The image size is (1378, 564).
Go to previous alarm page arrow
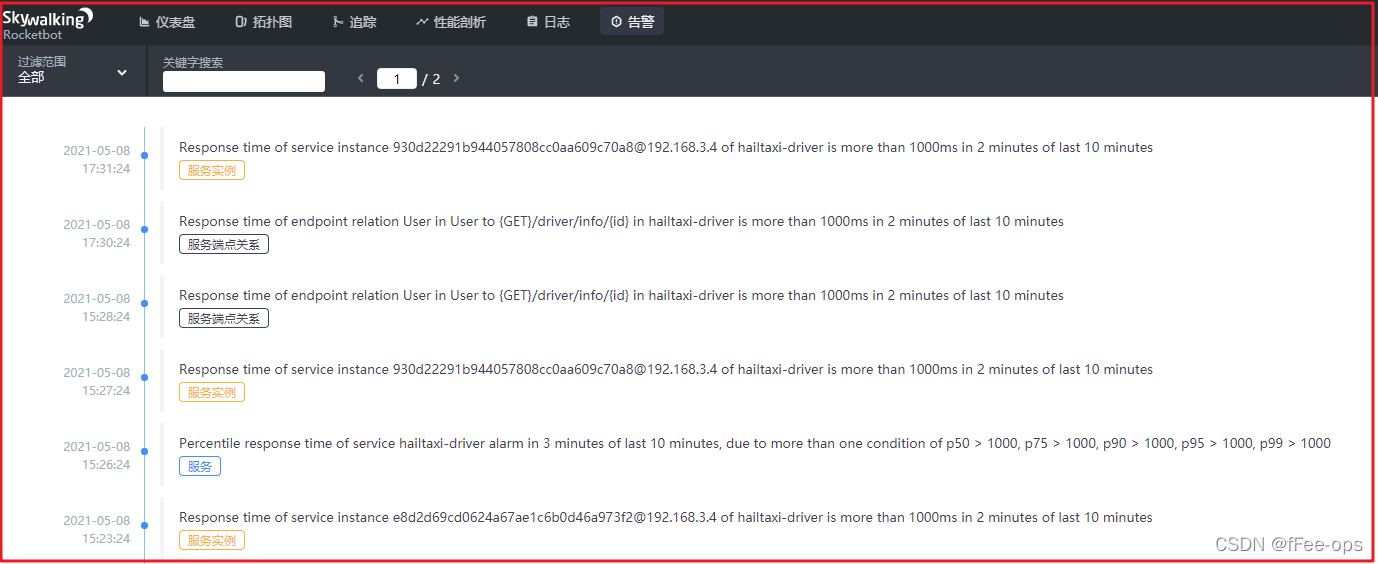[x=361, y=78]
